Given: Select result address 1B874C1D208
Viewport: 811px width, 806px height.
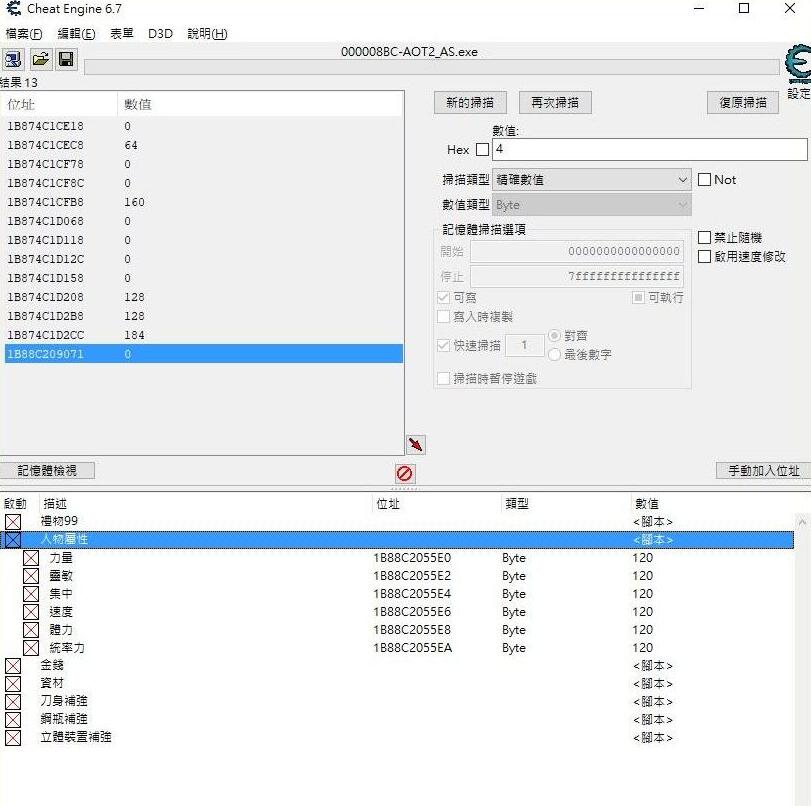Looking at the screenshot, I should point(45,297).
